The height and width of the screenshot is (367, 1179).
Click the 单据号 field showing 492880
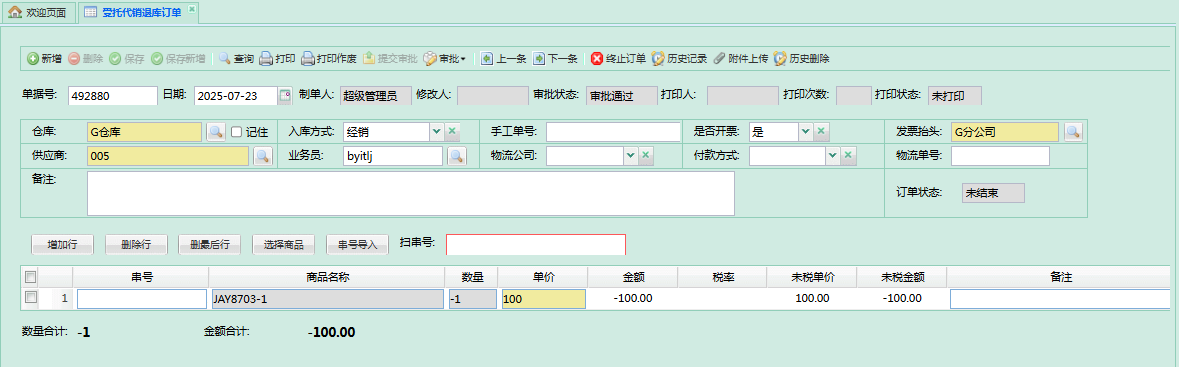click(x=113, y=96)
